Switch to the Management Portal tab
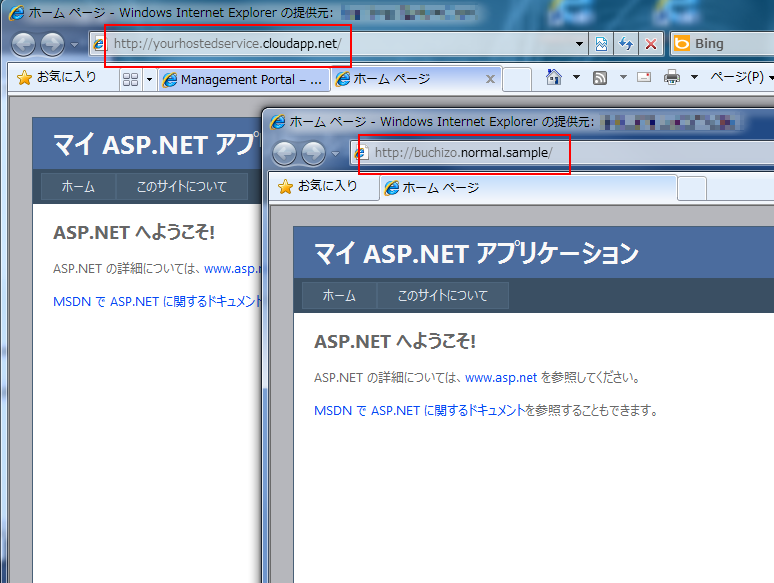The height and width of the screenshot is (583, 774). 243,79
